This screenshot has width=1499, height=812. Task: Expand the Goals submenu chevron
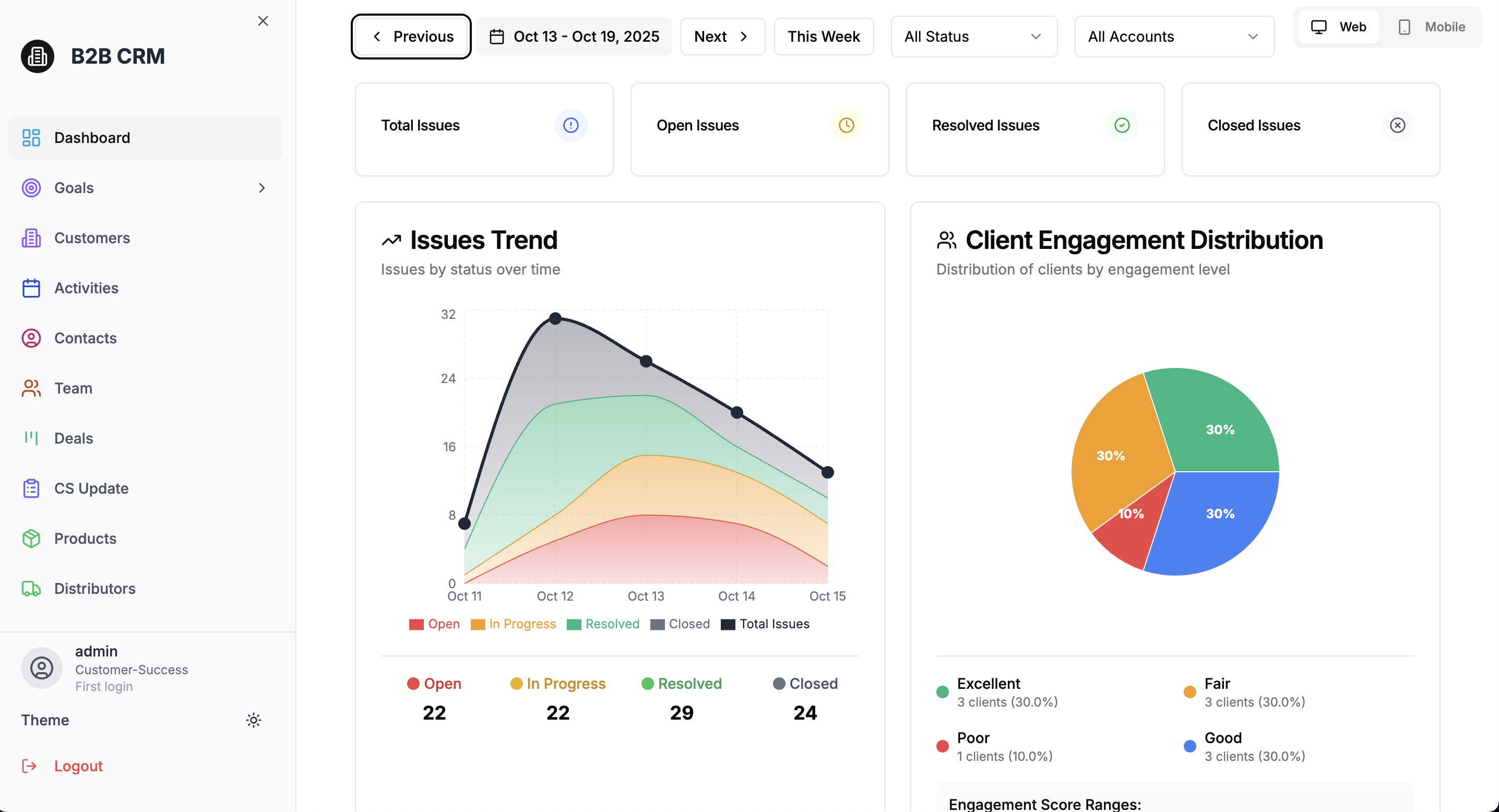click(261, 188)
